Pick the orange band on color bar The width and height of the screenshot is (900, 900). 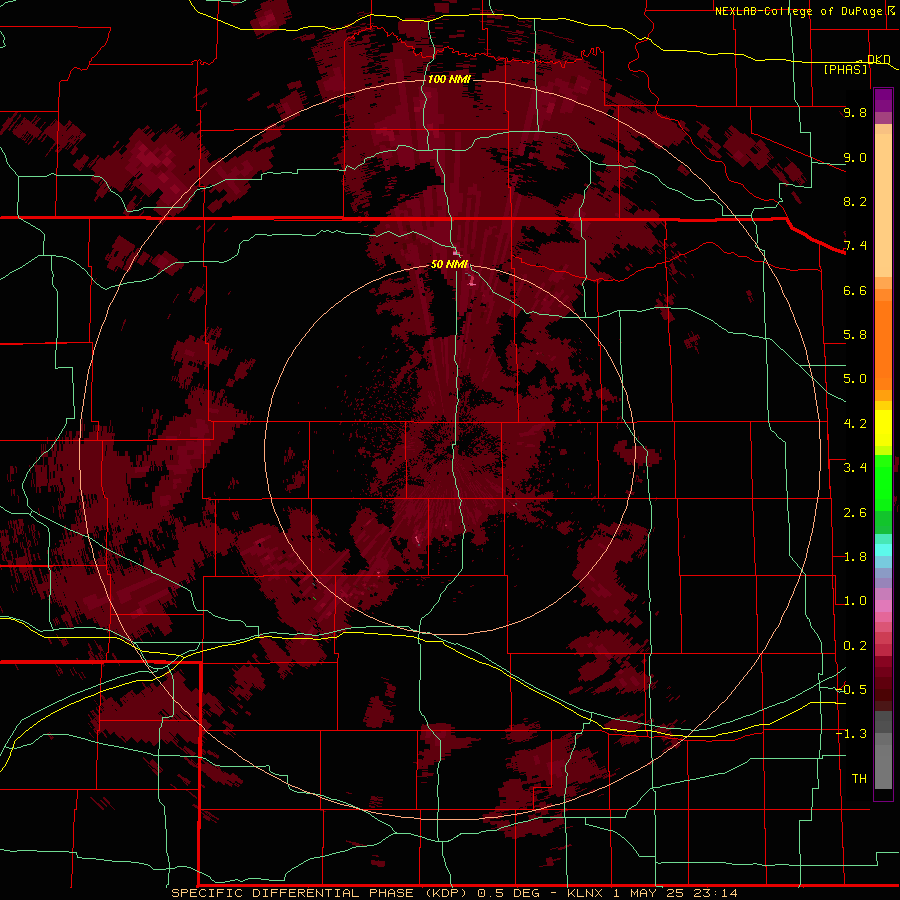[883, 344]
